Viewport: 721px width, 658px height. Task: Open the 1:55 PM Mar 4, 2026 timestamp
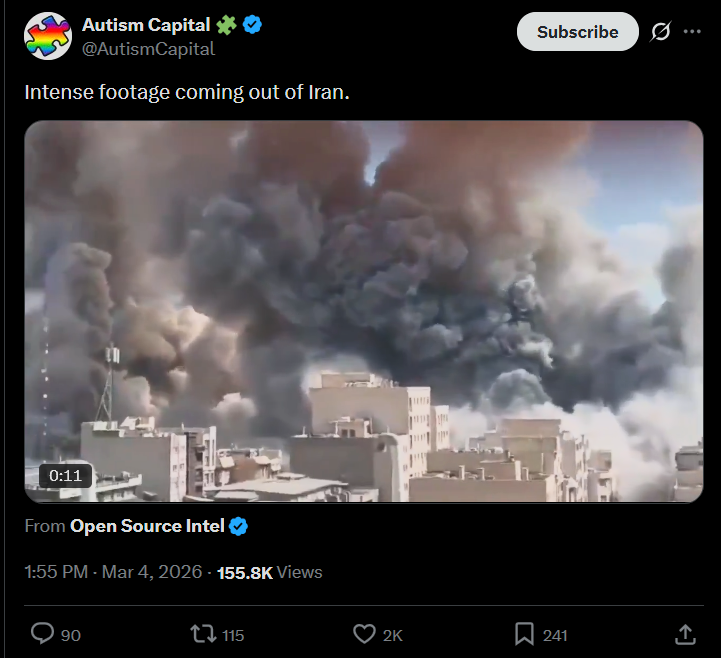113,572
